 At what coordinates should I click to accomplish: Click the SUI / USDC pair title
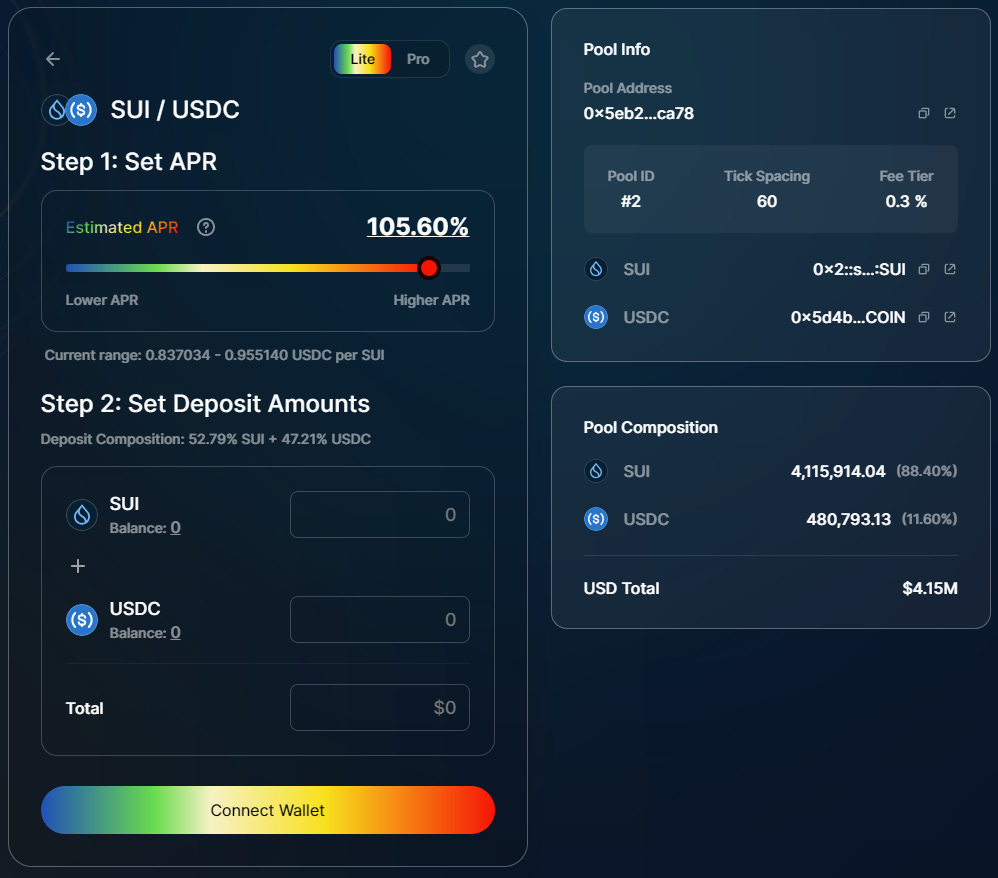tap(175, 110)
